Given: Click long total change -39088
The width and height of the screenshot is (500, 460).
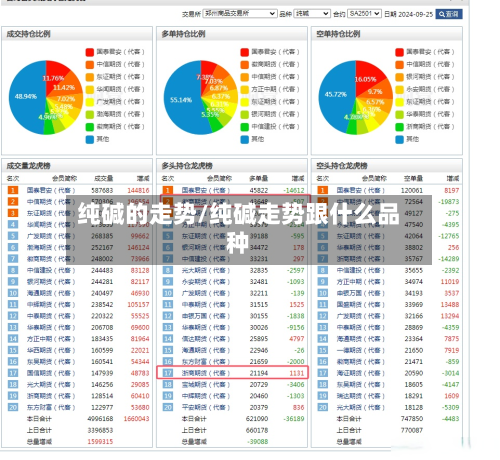Looking at the screenshot, I should [258, 442].
